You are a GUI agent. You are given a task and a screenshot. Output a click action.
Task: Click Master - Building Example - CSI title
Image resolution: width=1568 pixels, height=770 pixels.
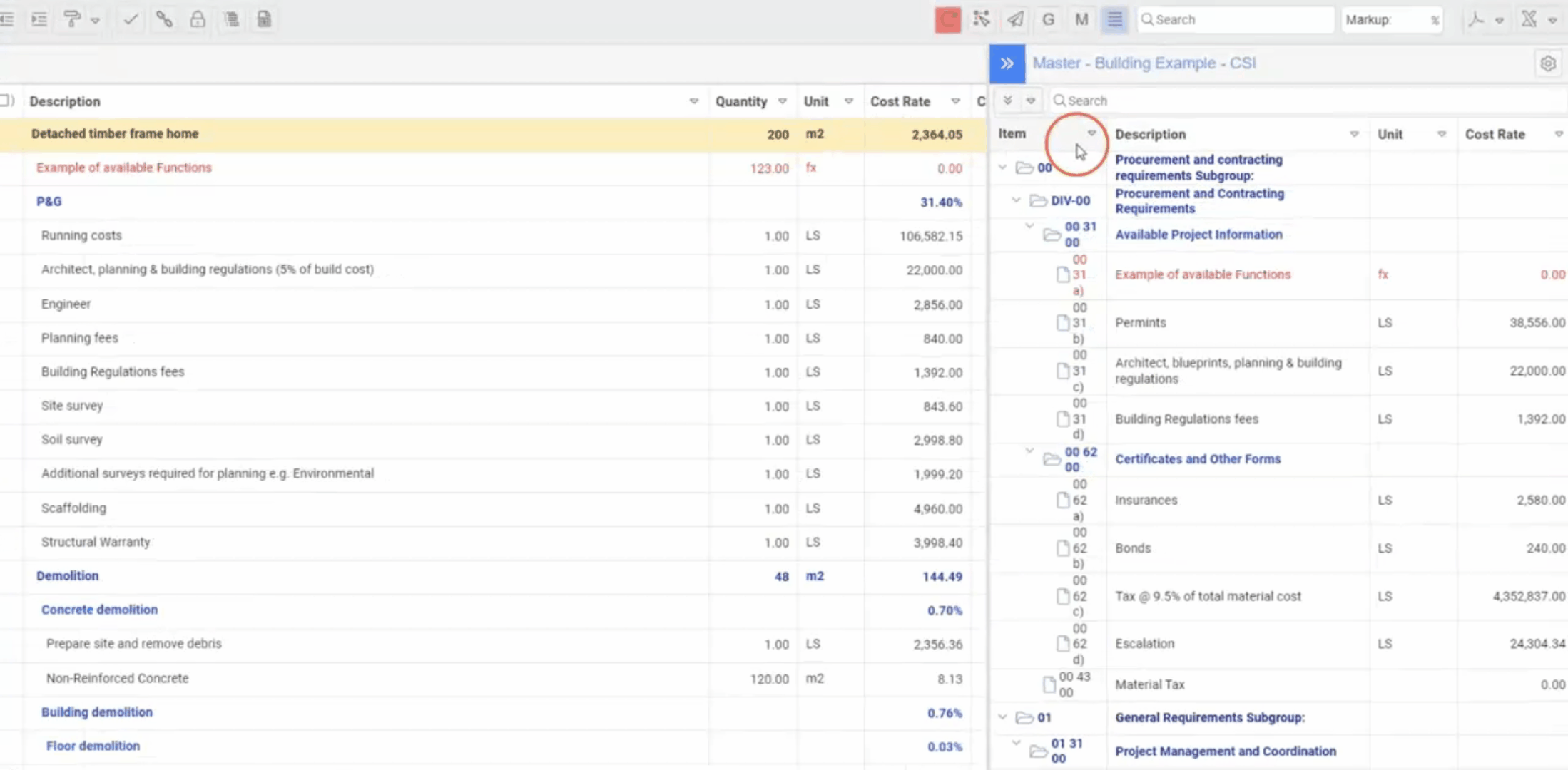(1144, 63)
